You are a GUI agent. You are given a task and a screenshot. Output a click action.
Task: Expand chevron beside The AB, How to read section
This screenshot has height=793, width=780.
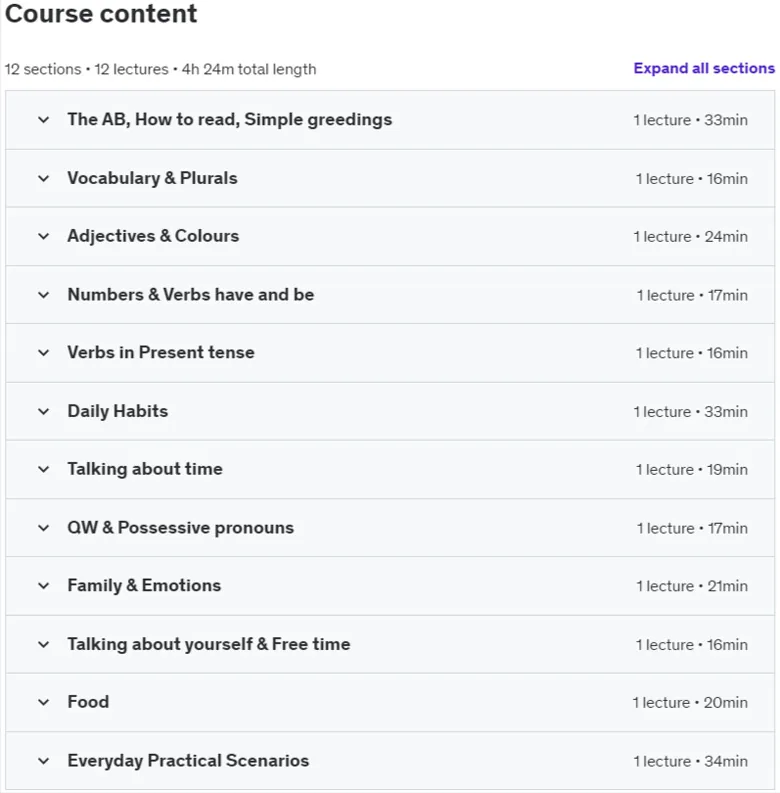[44, 120]
